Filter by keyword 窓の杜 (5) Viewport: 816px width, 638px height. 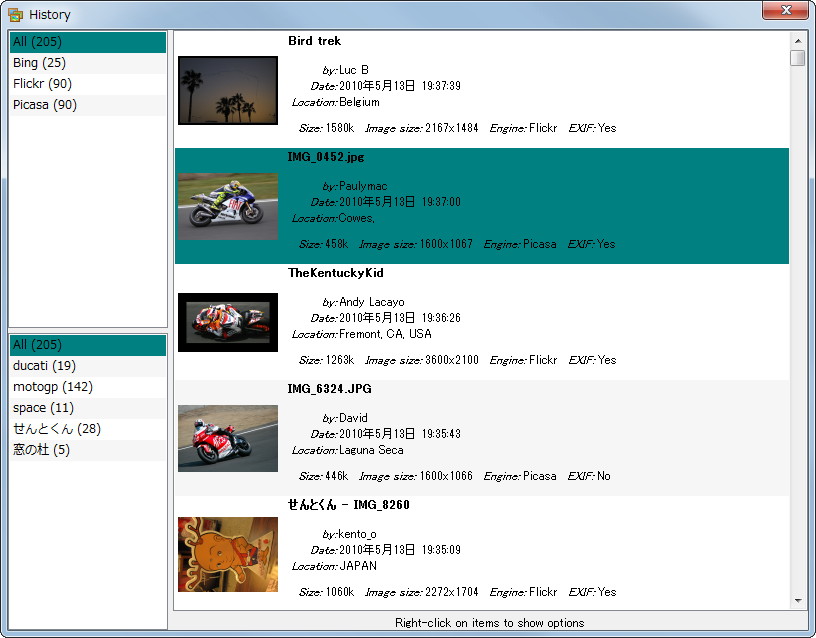click(87, 450)
